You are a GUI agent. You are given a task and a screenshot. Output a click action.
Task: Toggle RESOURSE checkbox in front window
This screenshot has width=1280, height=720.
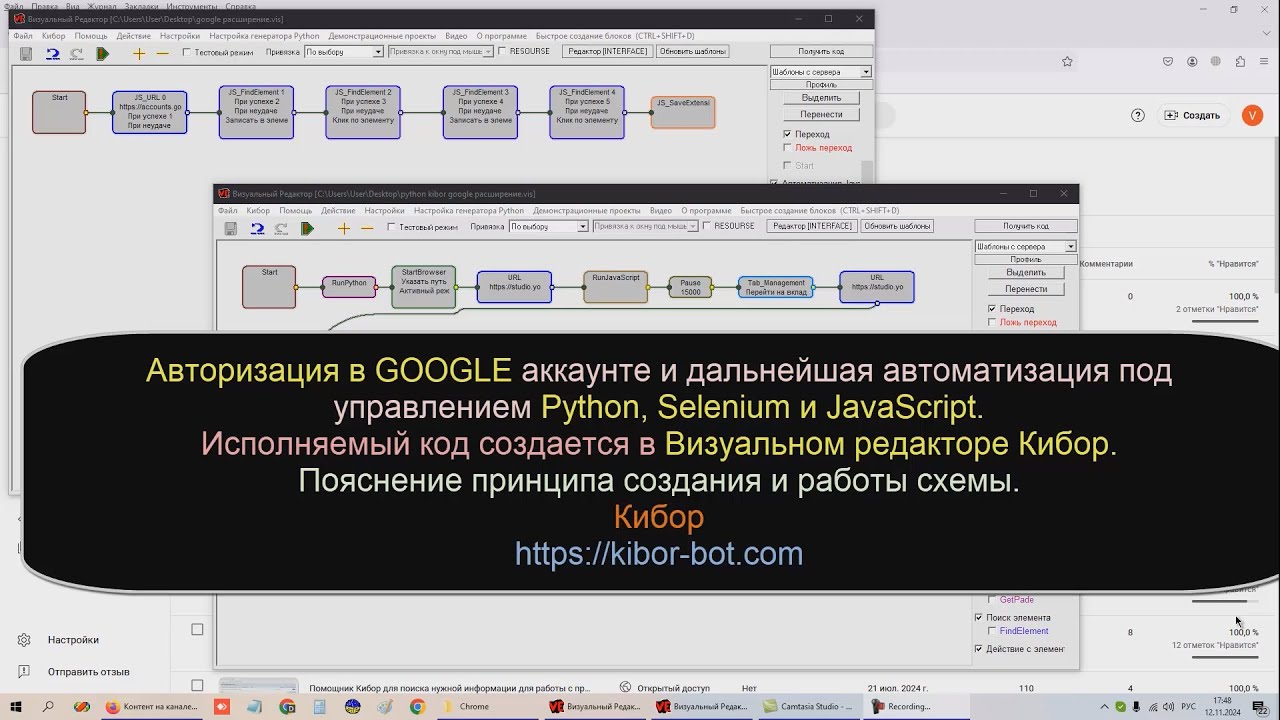pyautogui.click(x=707, y=226)
